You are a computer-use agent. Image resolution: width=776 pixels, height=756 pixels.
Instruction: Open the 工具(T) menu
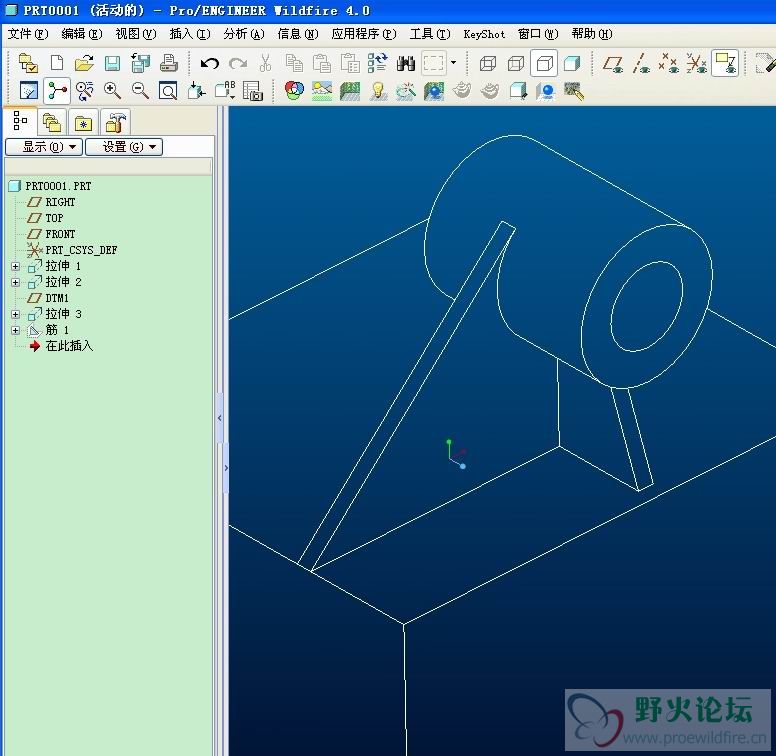tap(430, 34)
